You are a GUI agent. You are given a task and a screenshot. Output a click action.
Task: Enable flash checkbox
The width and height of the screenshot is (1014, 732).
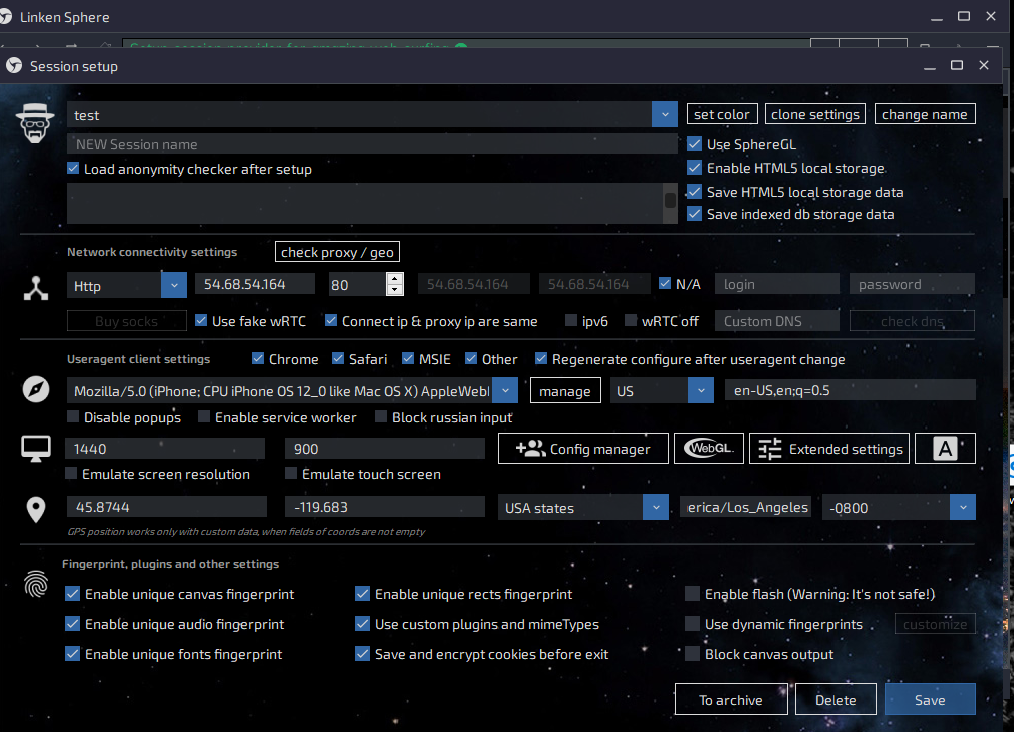(693, 594)
